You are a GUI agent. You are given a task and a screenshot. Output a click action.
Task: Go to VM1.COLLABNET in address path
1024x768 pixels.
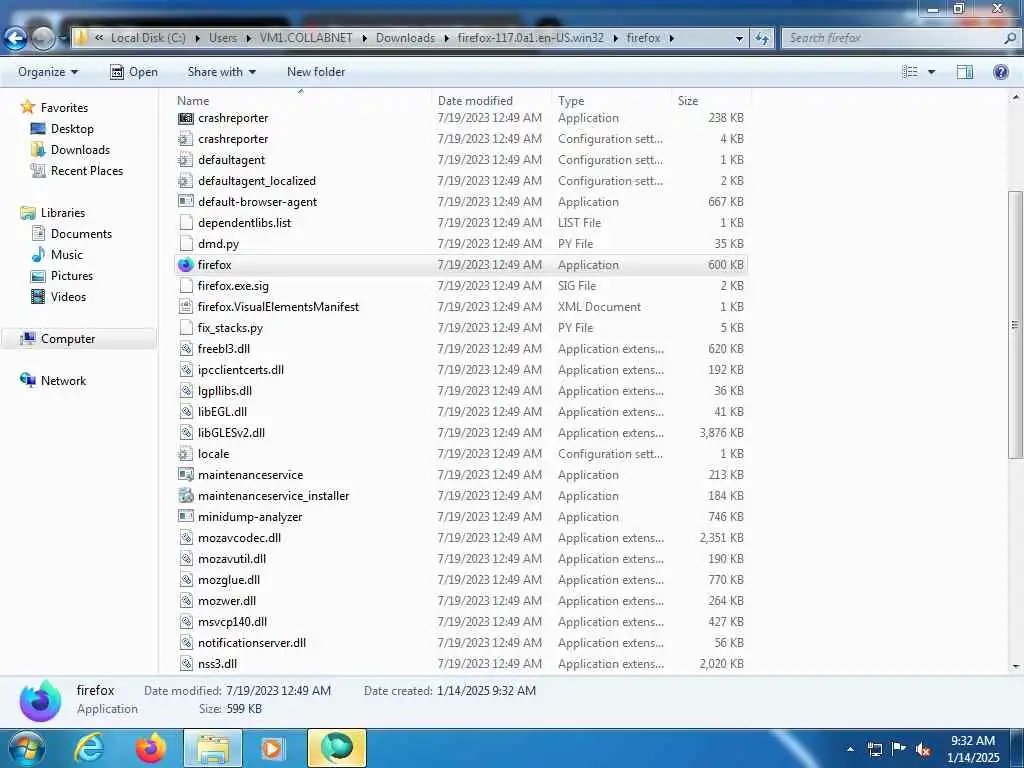point(306,38)
